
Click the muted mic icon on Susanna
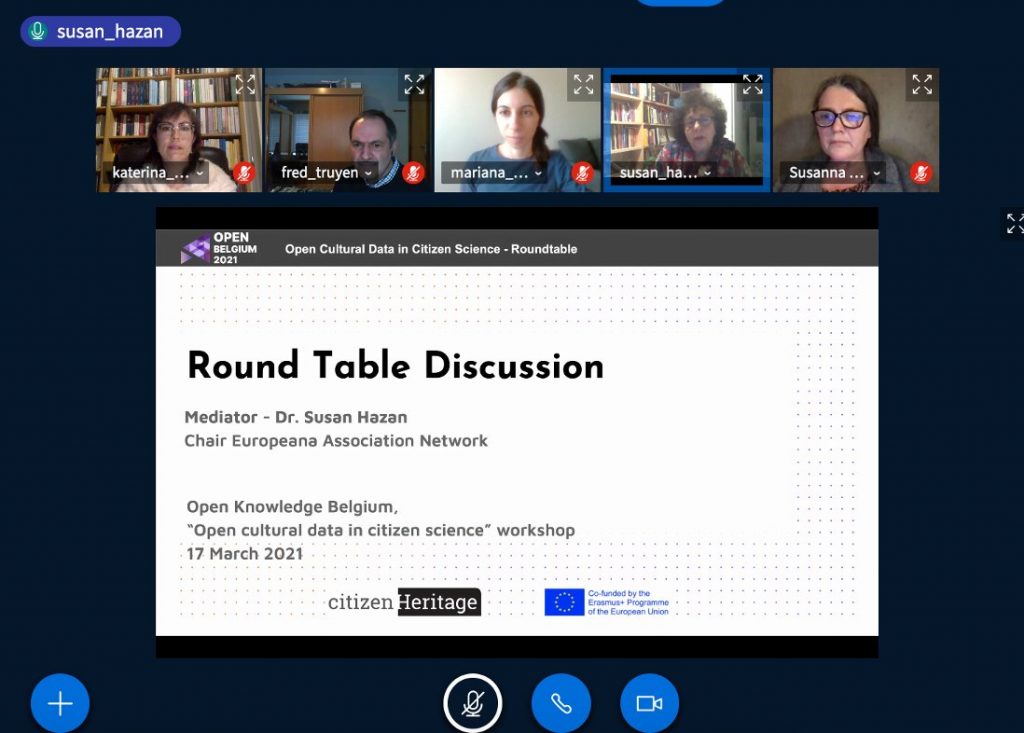click(x=921, y=173)
